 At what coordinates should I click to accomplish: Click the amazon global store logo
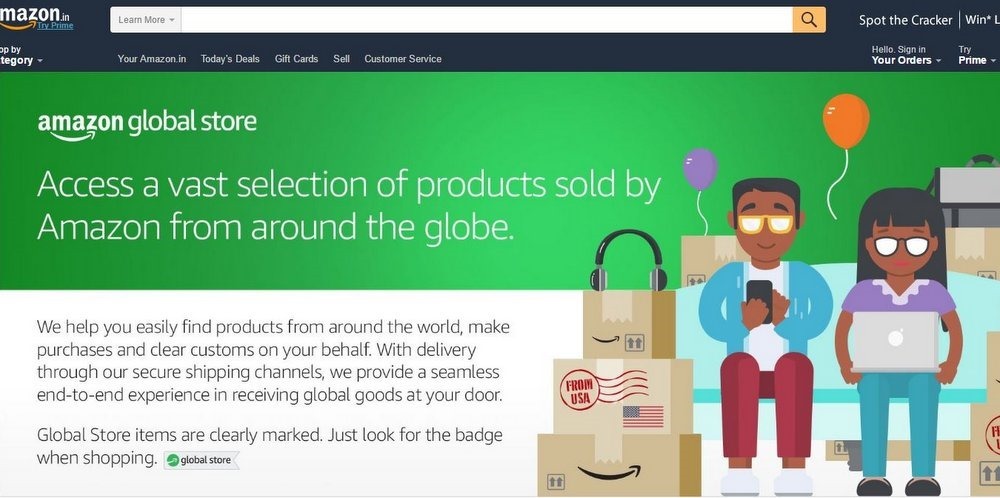(x=147, y=124)
